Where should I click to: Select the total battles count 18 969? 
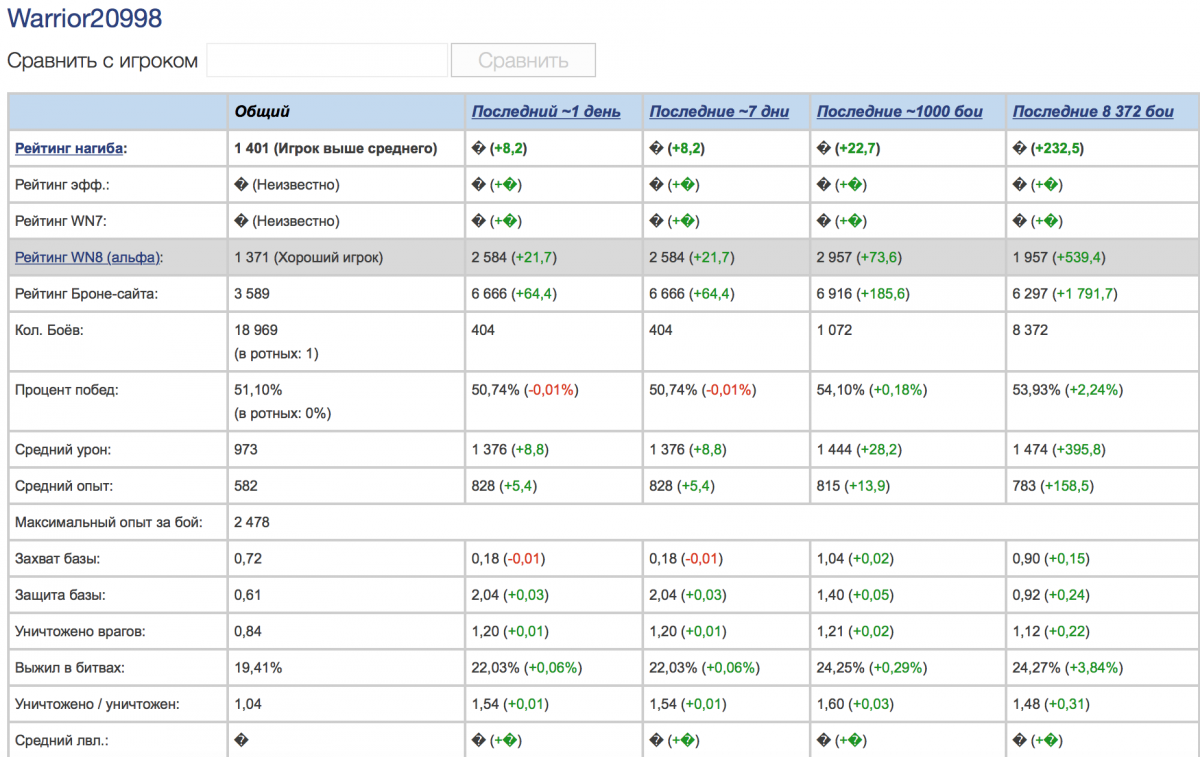click(256, 330)
